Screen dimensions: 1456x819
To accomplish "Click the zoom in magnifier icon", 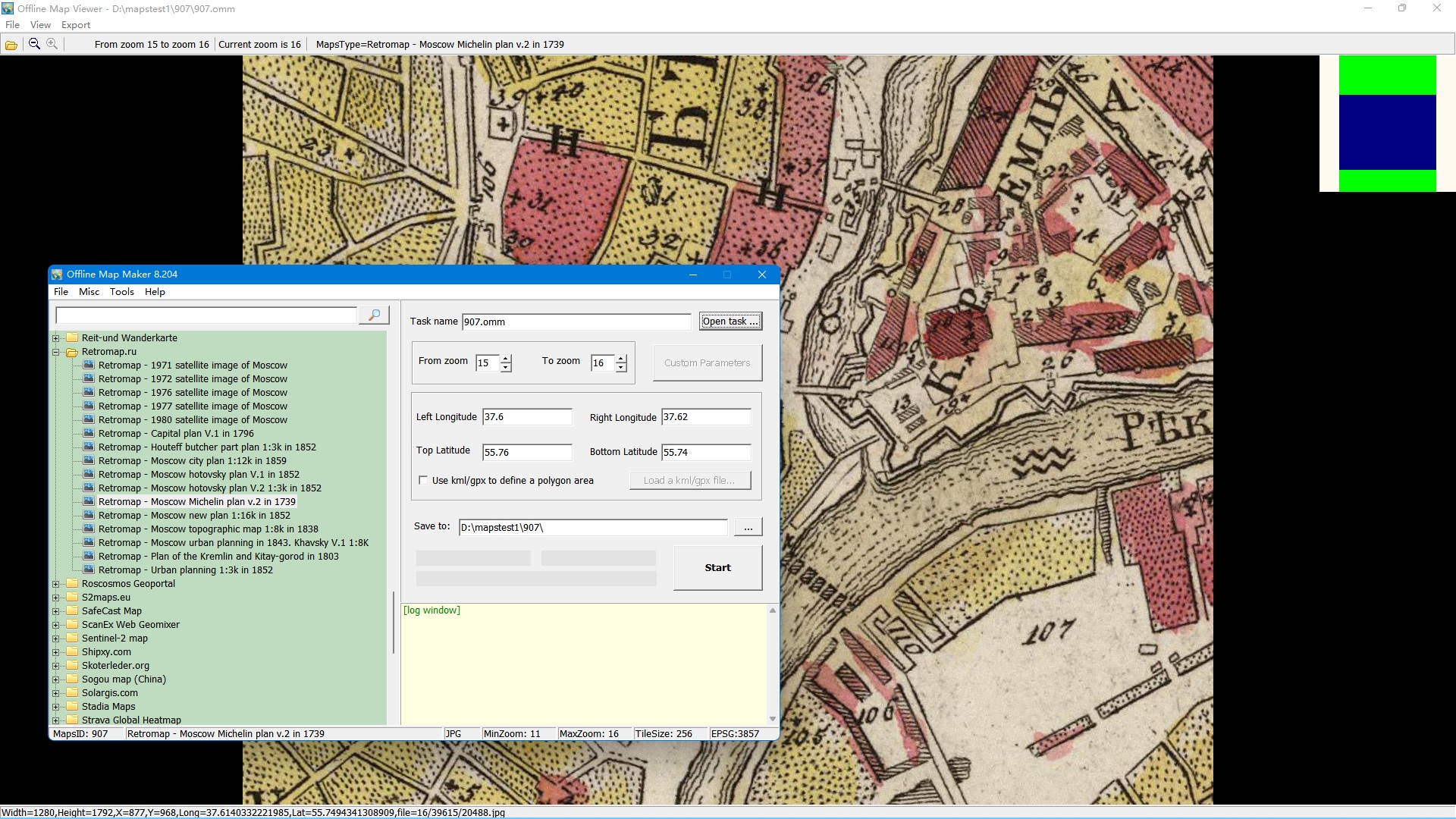I will tap(52, 44).
